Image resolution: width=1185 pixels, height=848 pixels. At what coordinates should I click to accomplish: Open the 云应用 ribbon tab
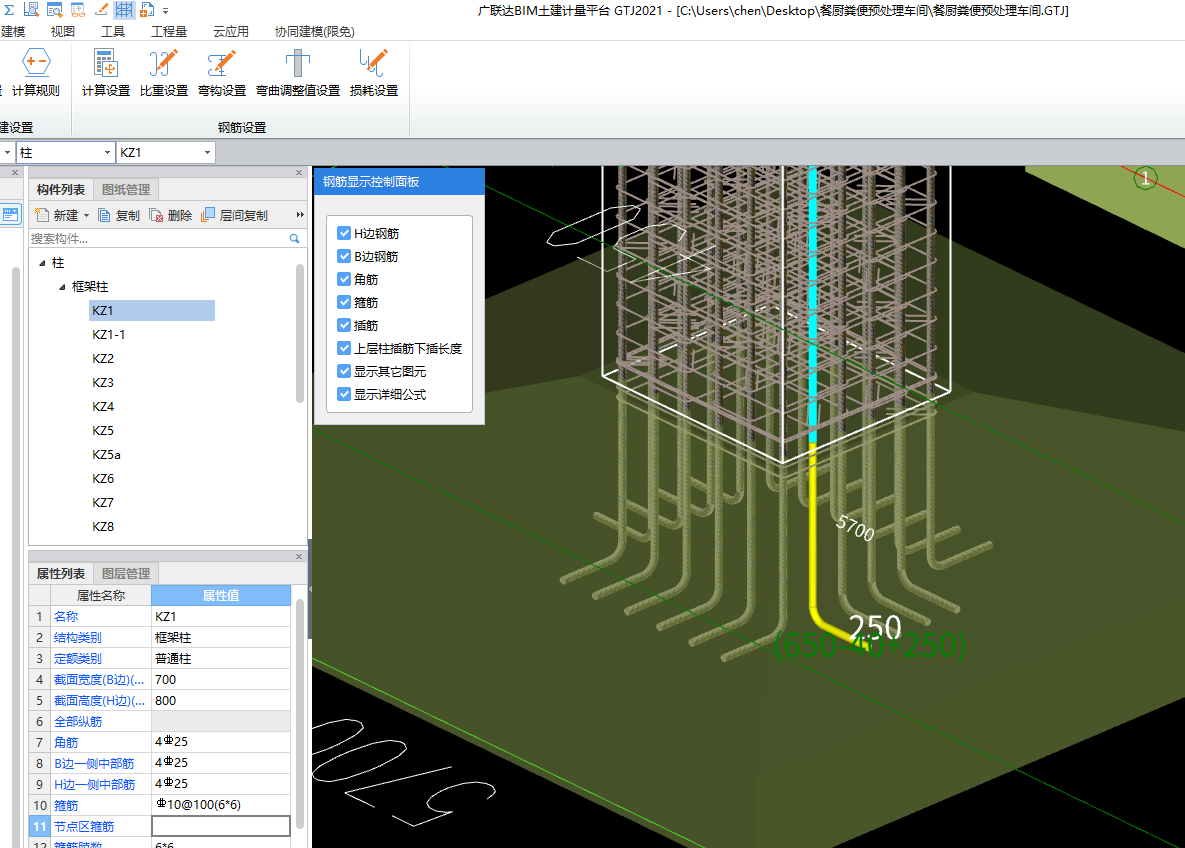pos(231,32)
